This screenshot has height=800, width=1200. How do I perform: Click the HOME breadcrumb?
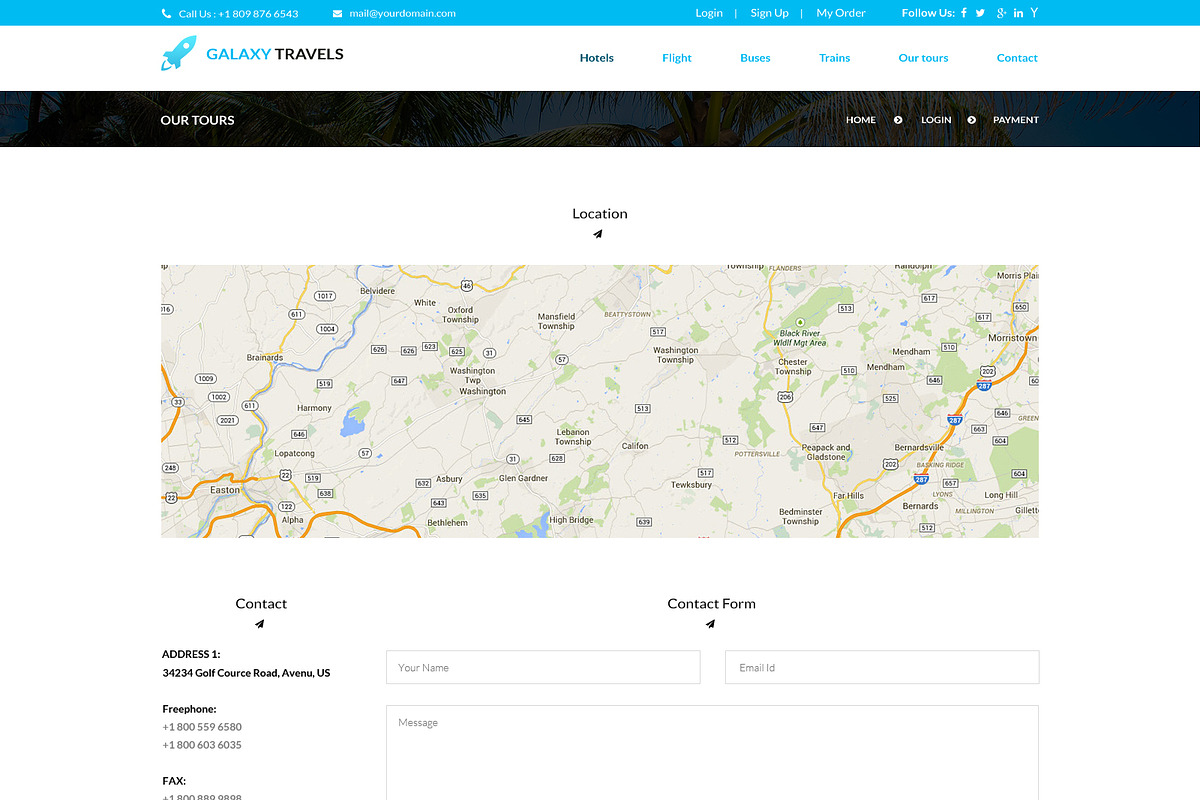[861, 120]
